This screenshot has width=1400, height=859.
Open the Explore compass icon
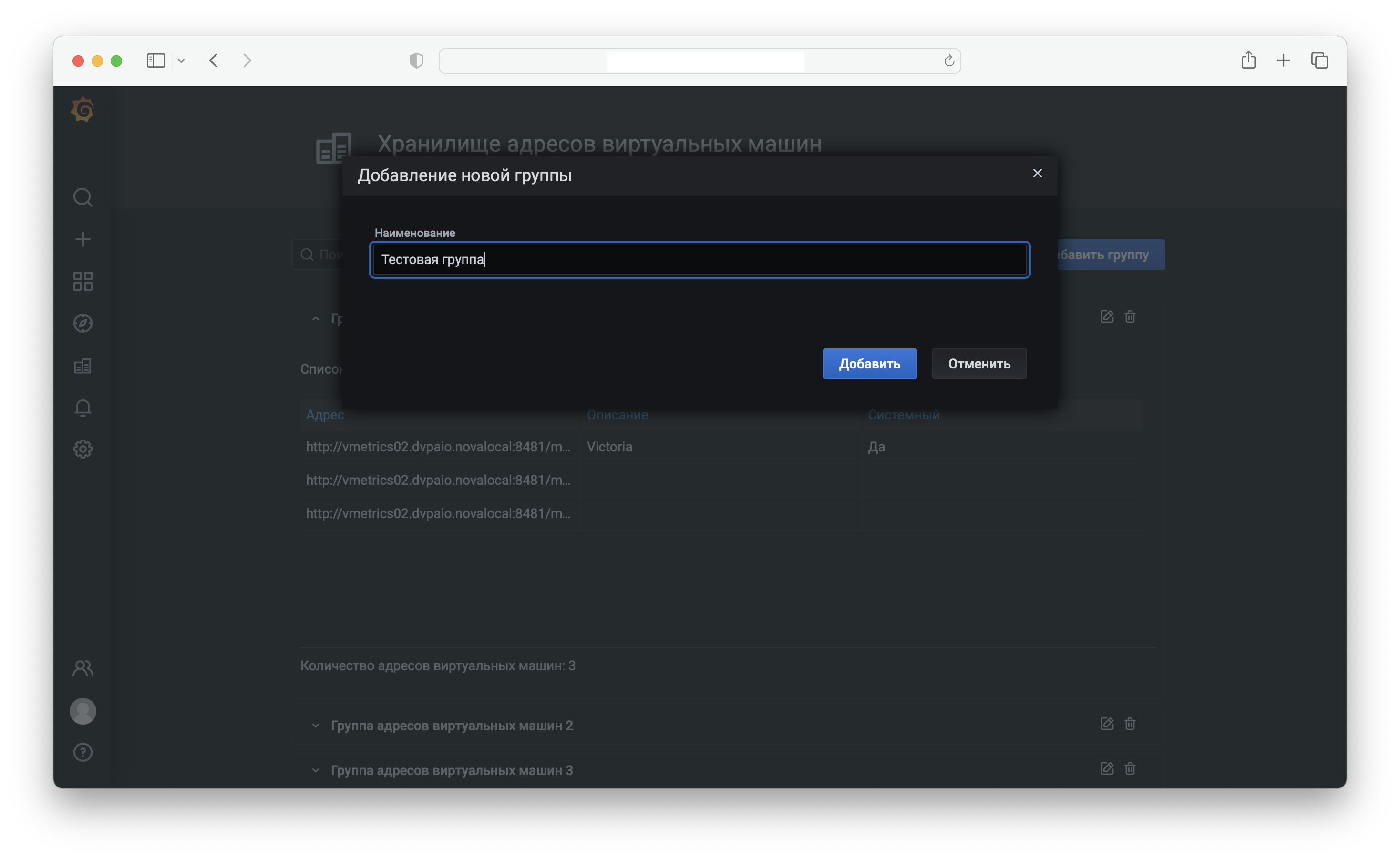point(83,323)
